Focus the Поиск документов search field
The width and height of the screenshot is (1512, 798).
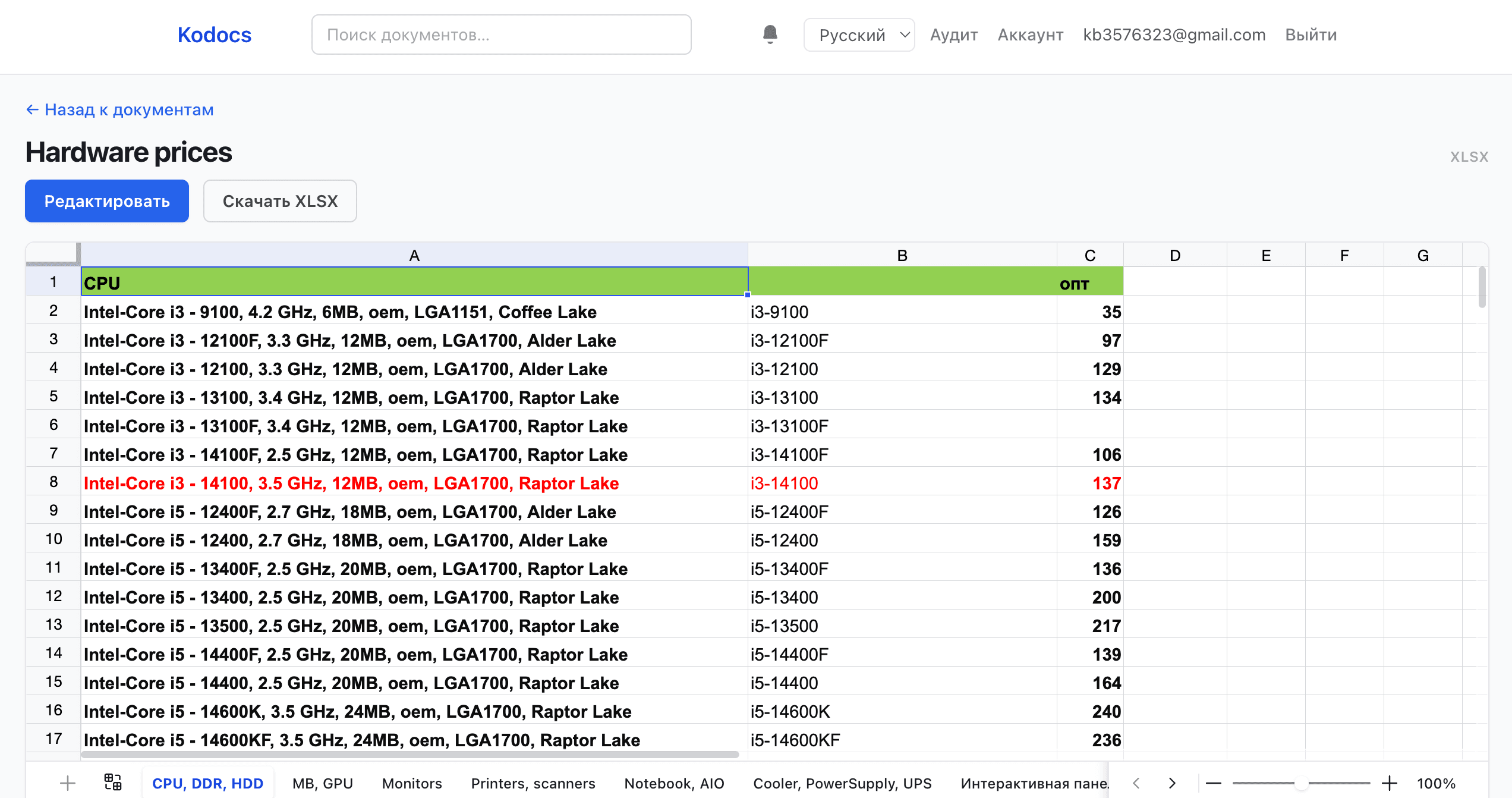click(x=501, y=34)
